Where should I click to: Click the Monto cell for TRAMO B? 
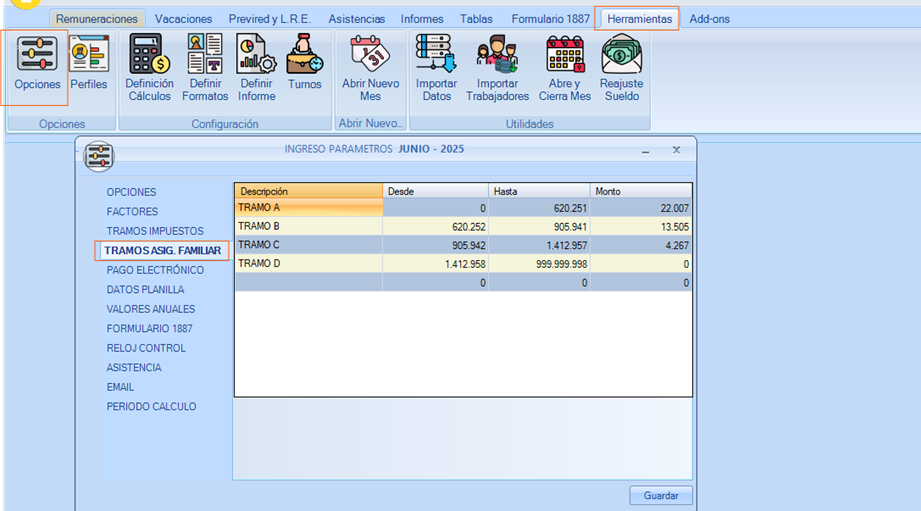(x=640, y=227)
